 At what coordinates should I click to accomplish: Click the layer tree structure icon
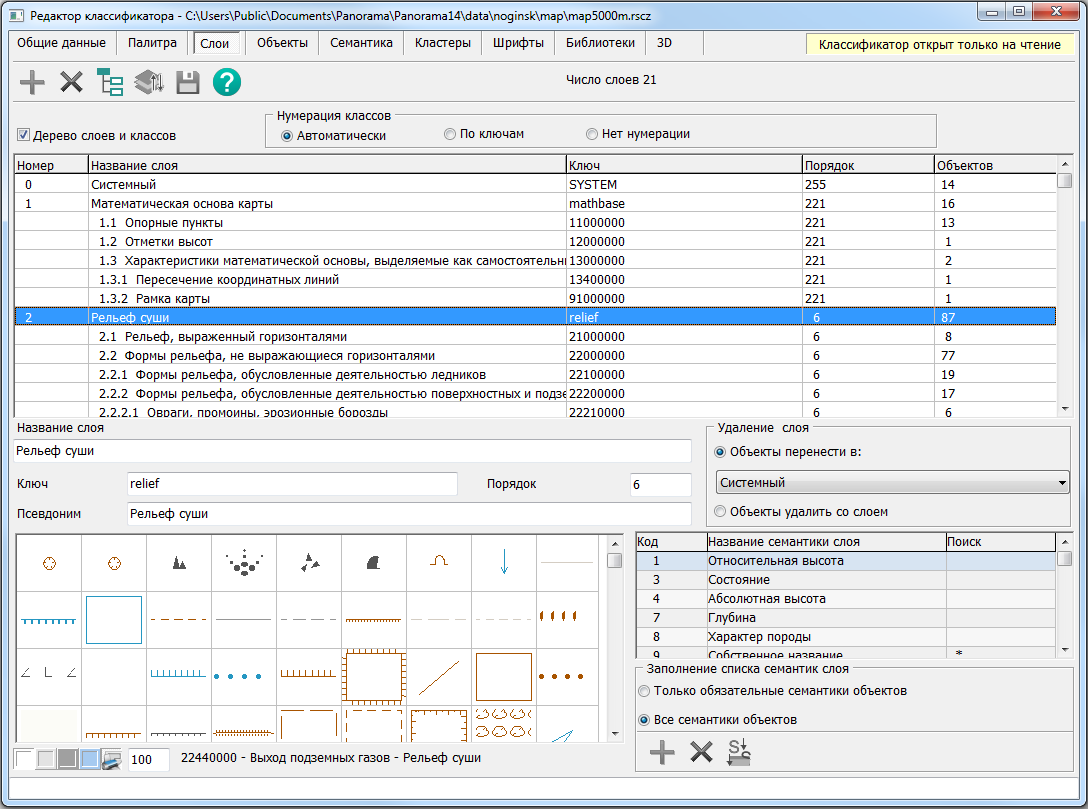[x=110, y=82]
